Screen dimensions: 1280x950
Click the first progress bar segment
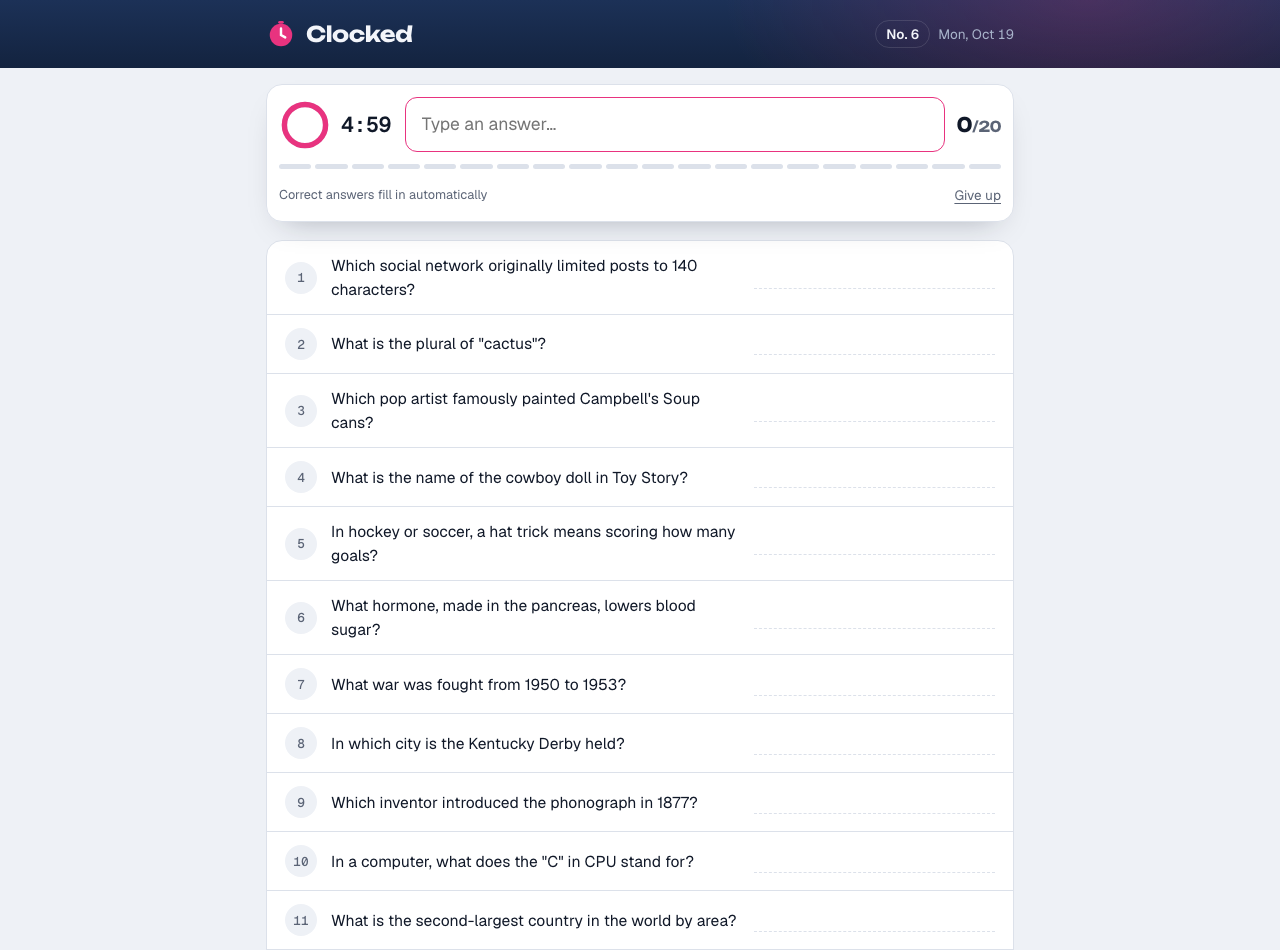[295, 166]
